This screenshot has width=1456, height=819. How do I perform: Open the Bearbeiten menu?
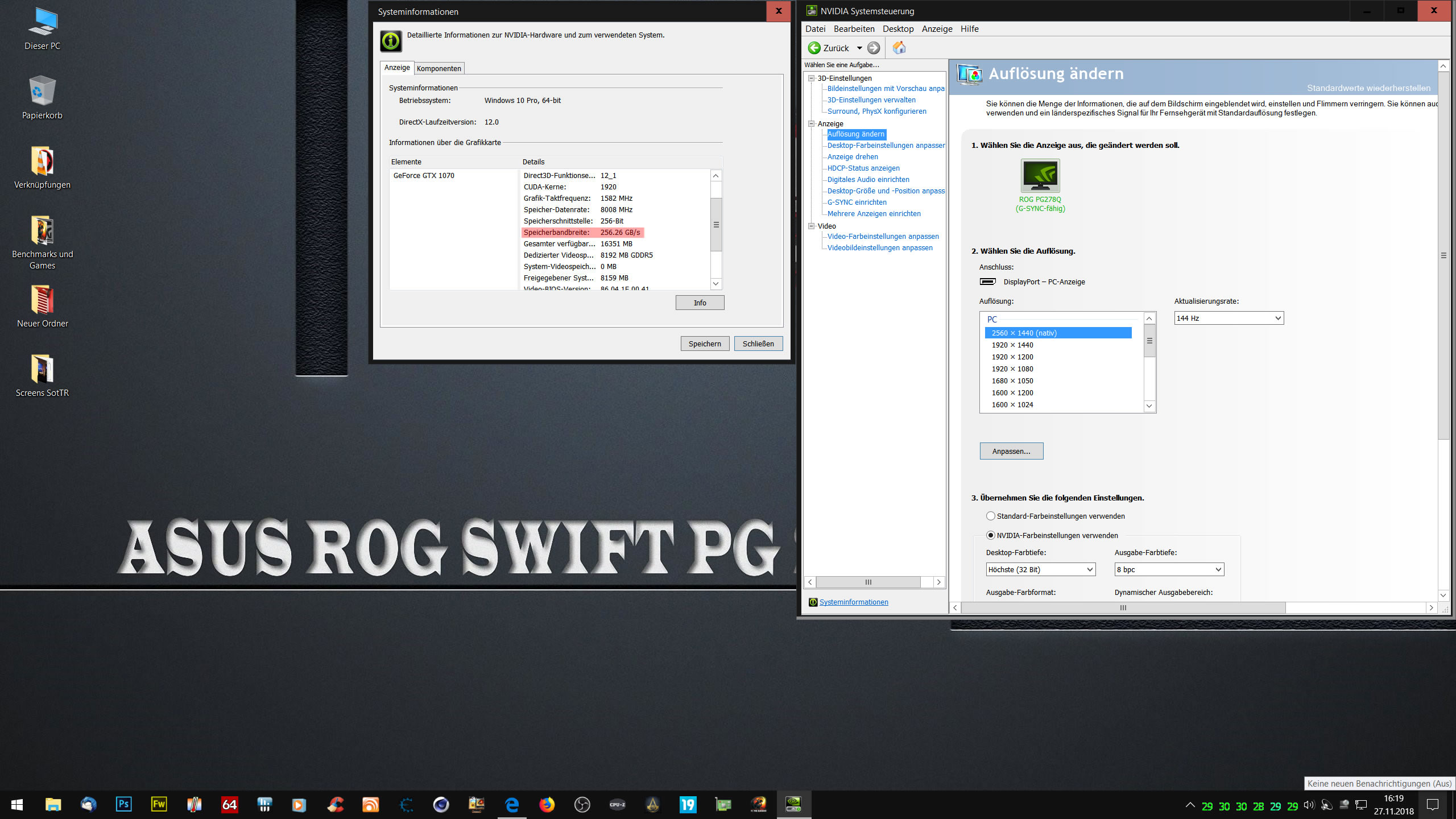[x=854, y=29]
